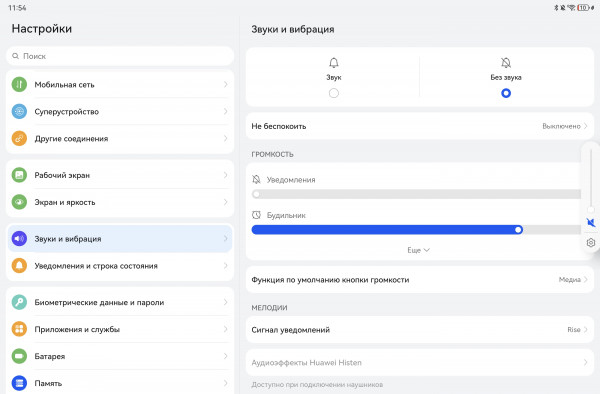This screenshot has height=394, width=600.
Task: Open Другие соединения settings
Action: click(x=120, y=138)
